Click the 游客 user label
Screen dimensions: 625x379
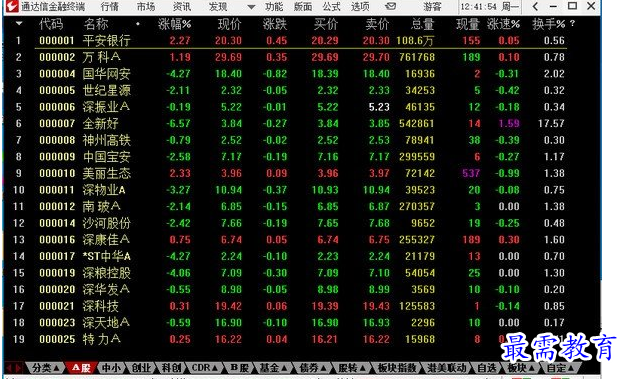432,6
